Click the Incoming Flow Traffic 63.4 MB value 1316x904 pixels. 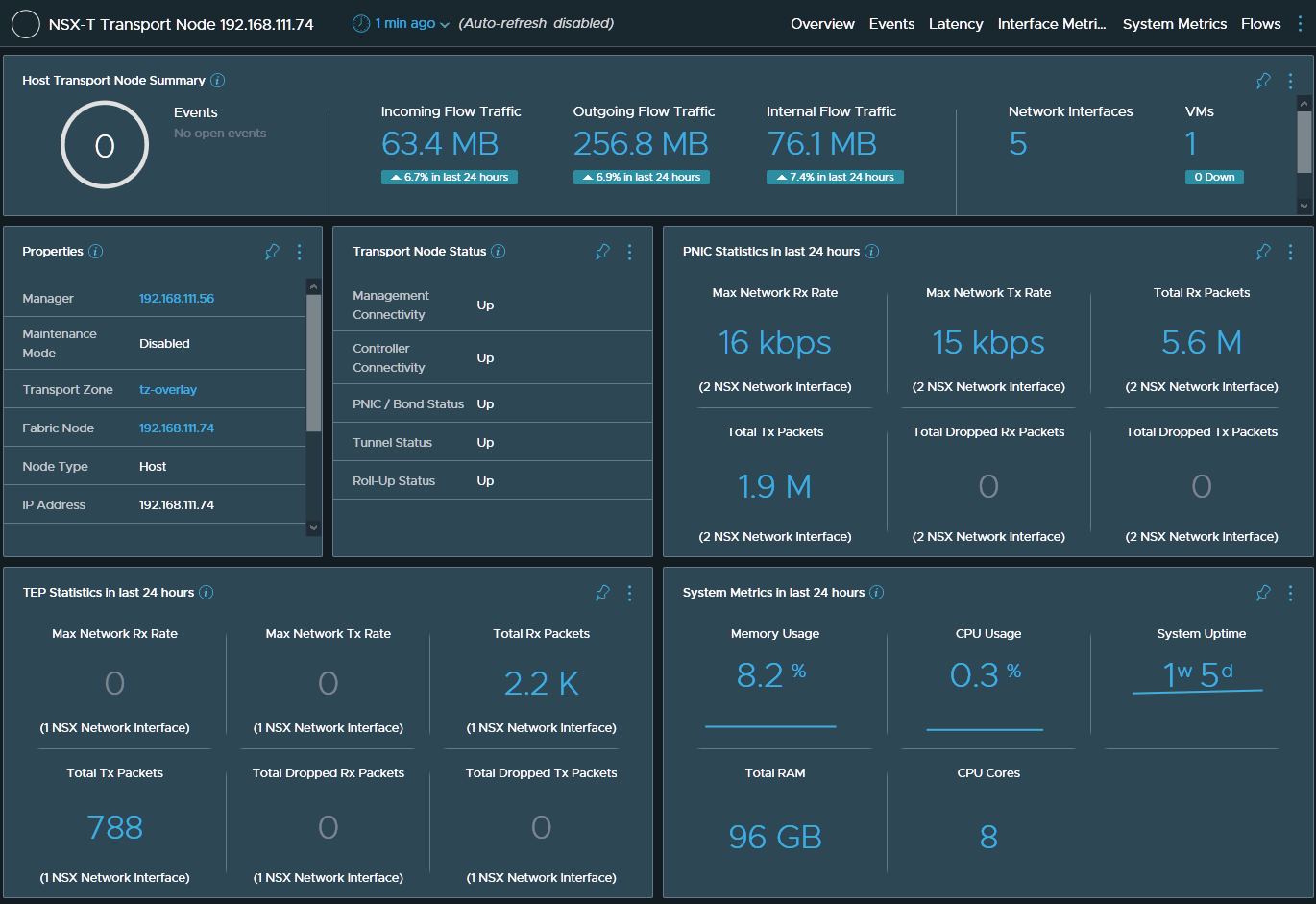point(440,144)
